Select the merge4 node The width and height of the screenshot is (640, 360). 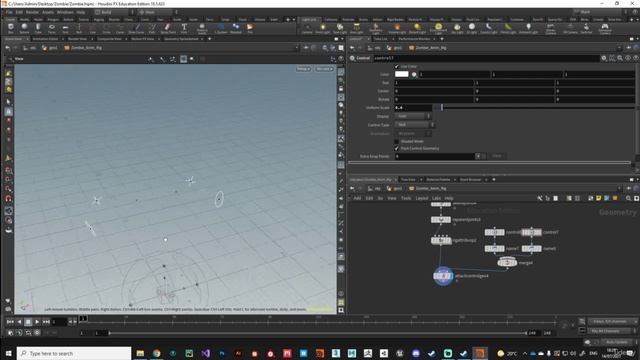(507, 262)
